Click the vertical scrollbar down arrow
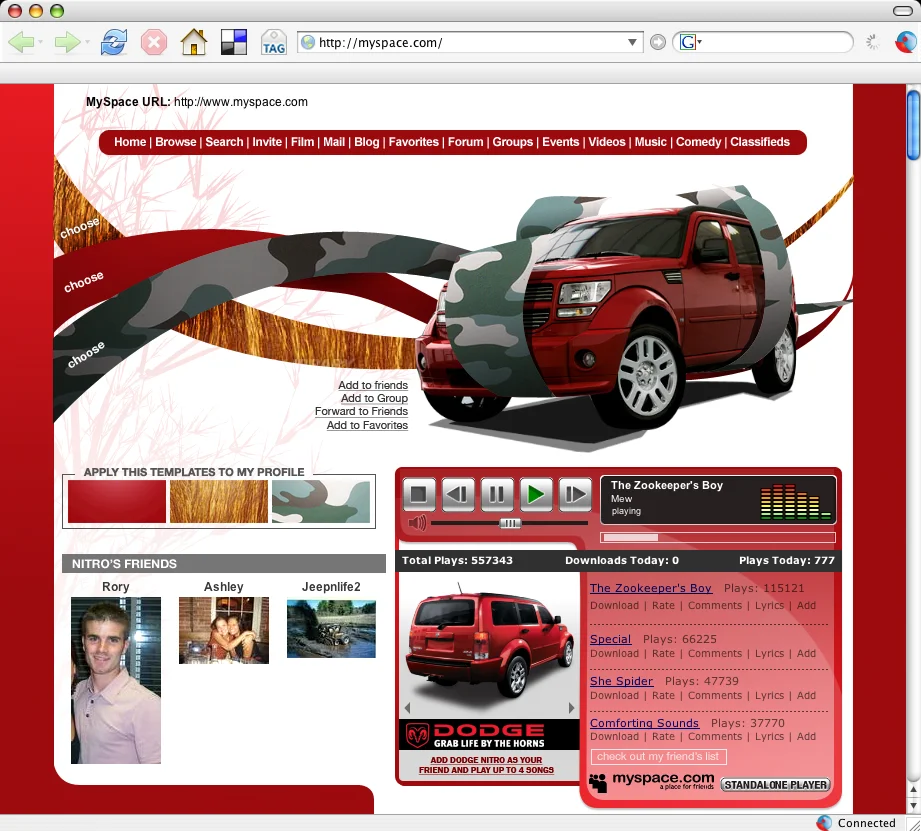This screenshot has width=921, height=831. point(913,805)
